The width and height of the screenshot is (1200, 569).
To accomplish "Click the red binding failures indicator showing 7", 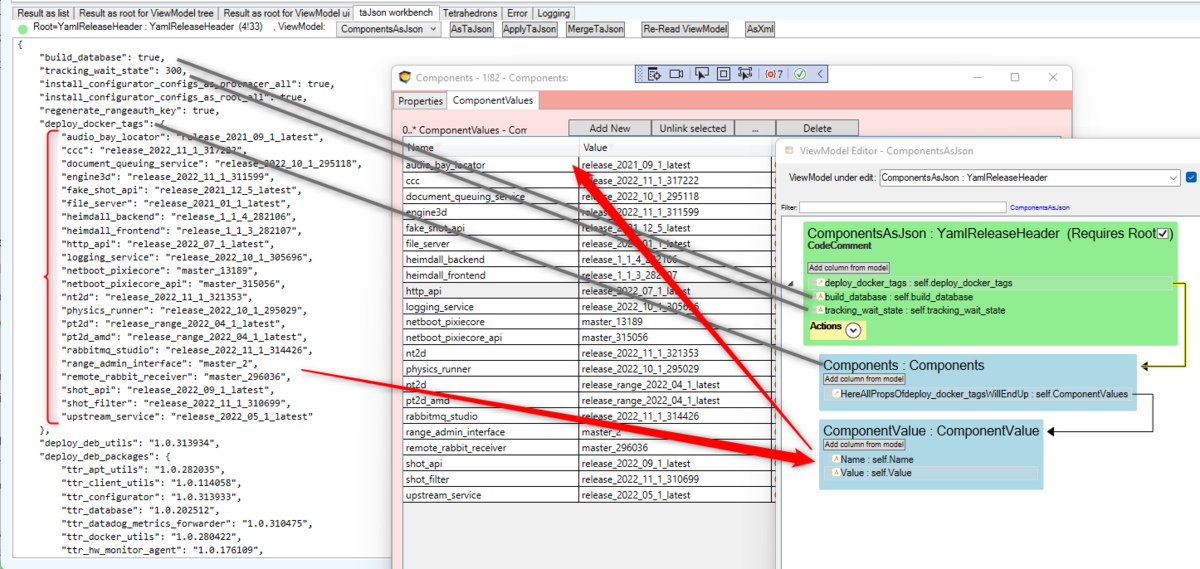I will (773, 74).
